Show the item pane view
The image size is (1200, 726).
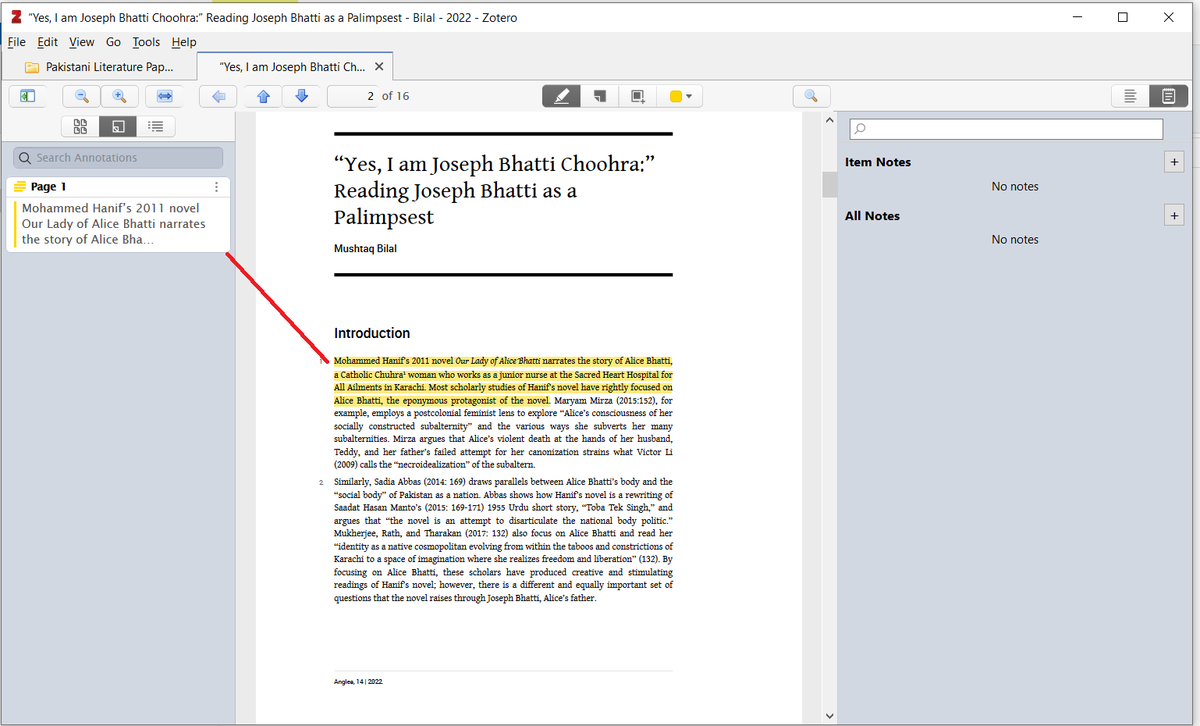(1130, 96)
